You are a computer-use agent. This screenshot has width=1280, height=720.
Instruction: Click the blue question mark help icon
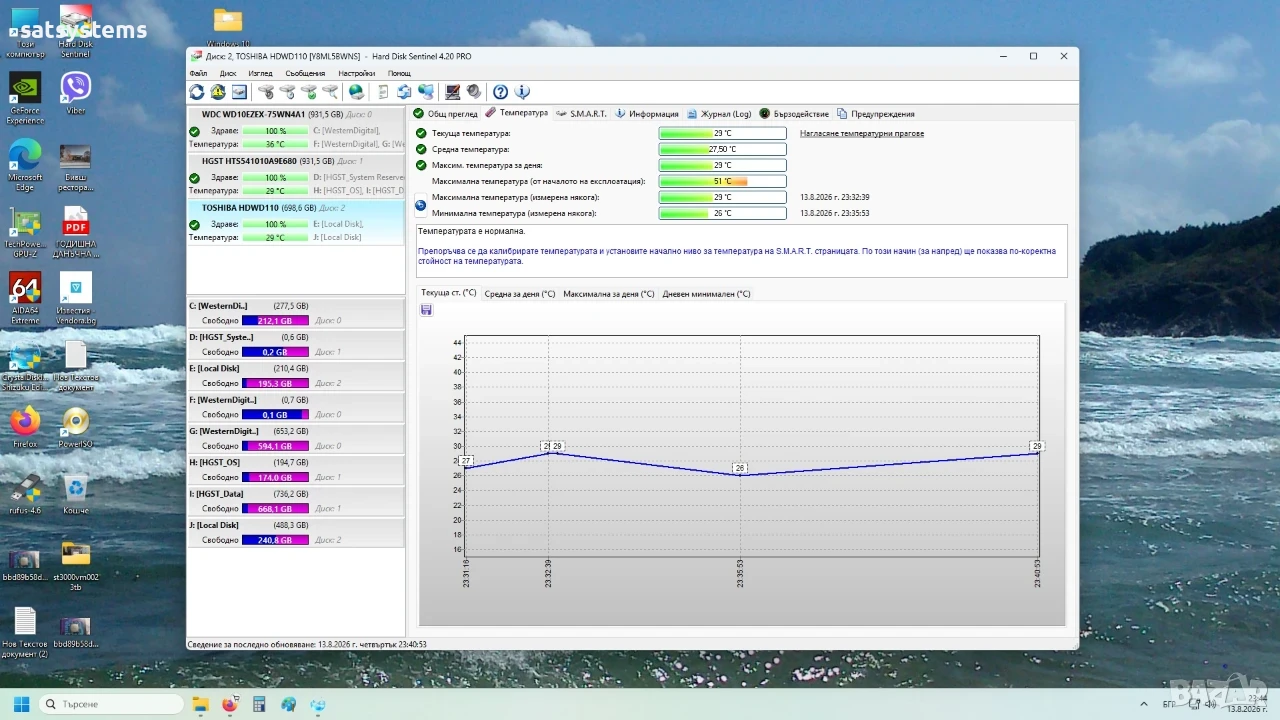500,92
